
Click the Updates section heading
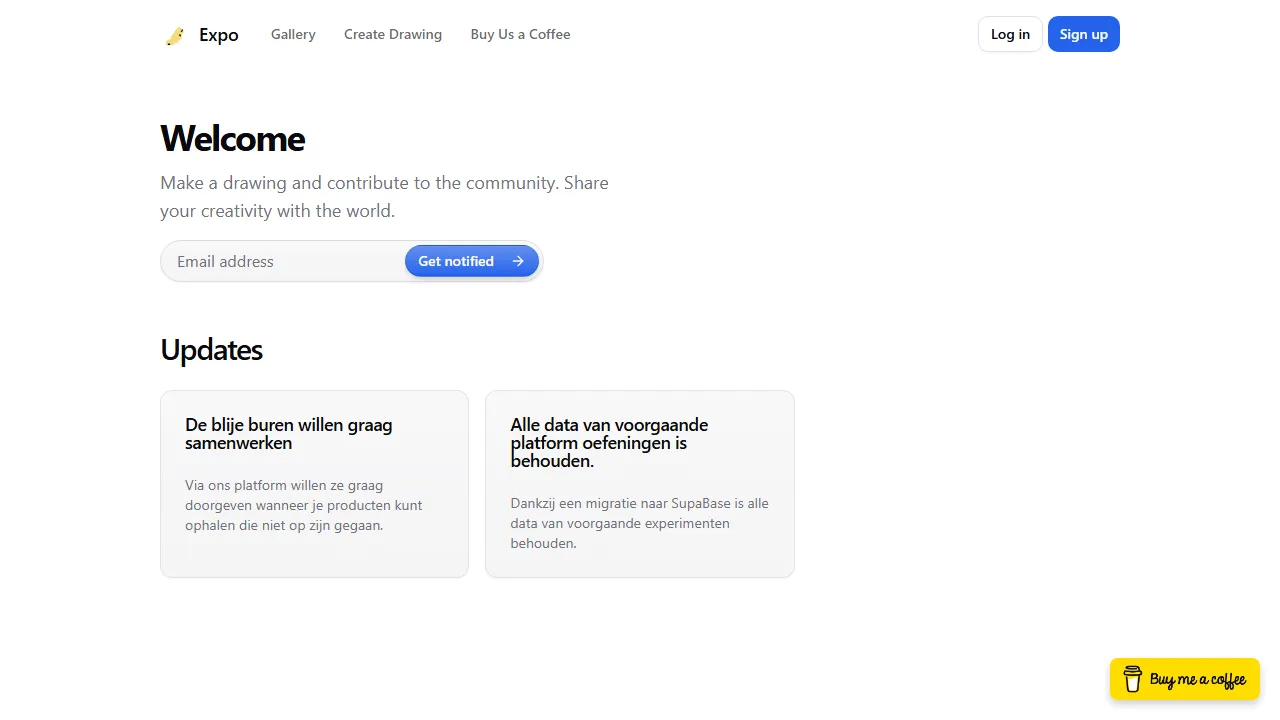[x=211, y=349]
